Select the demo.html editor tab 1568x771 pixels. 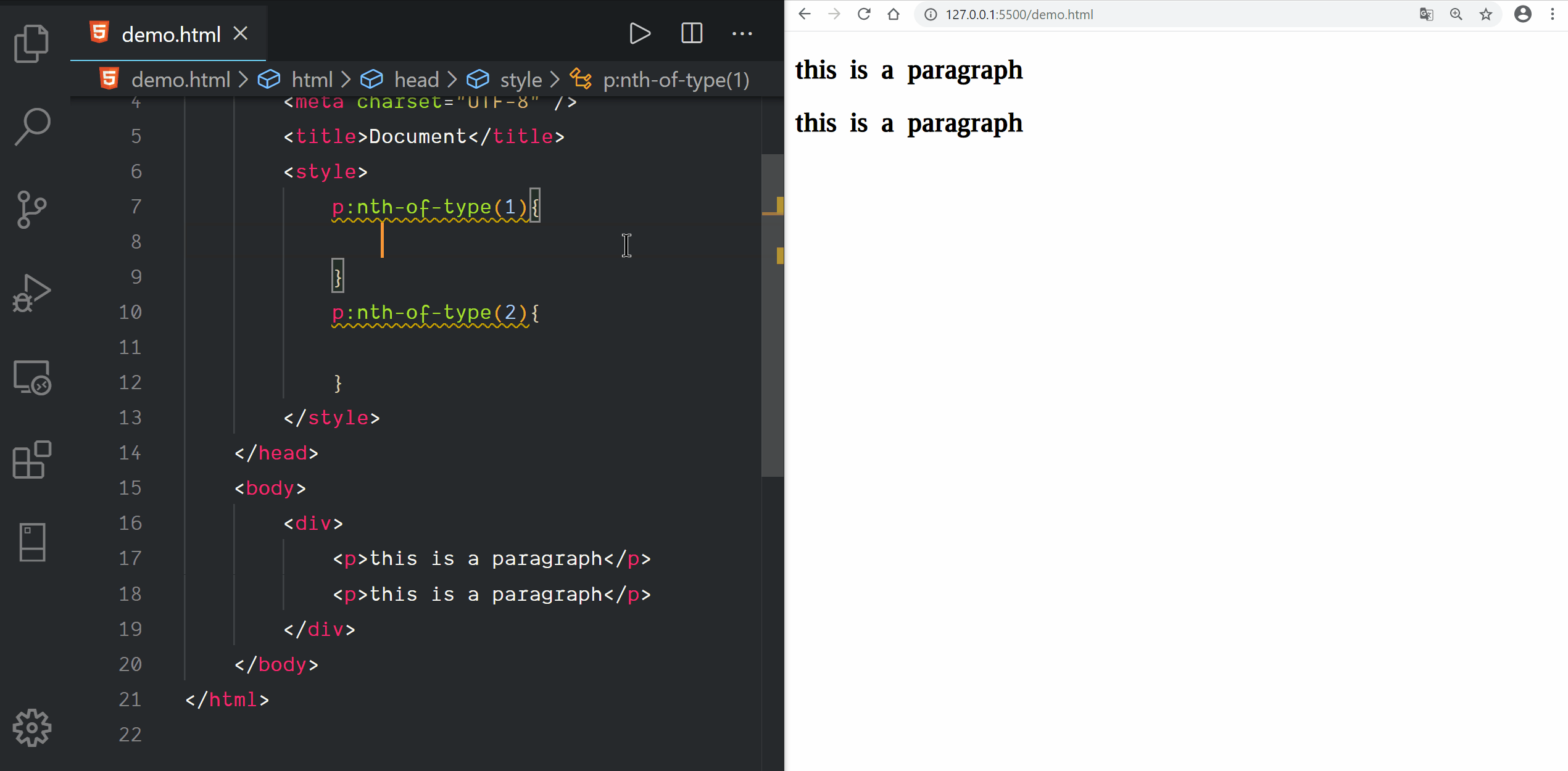pos(170,35)
